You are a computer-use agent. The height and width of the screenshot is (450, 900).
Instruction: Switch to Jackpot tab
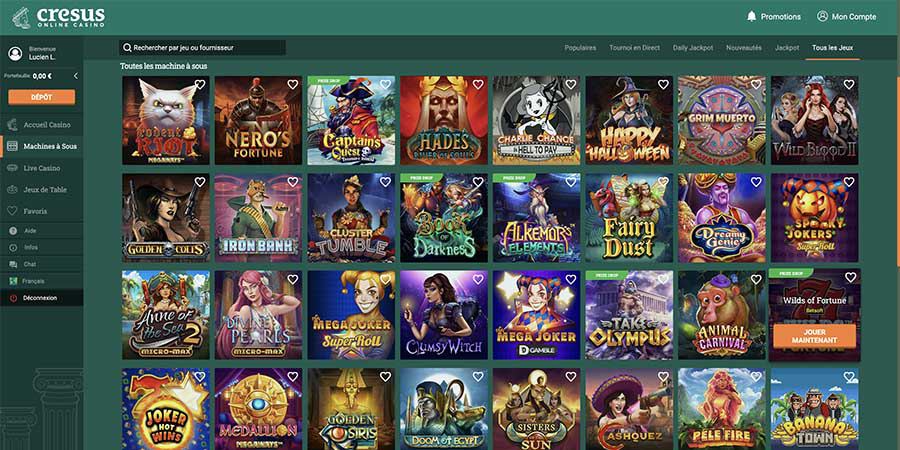coord(786,48)
